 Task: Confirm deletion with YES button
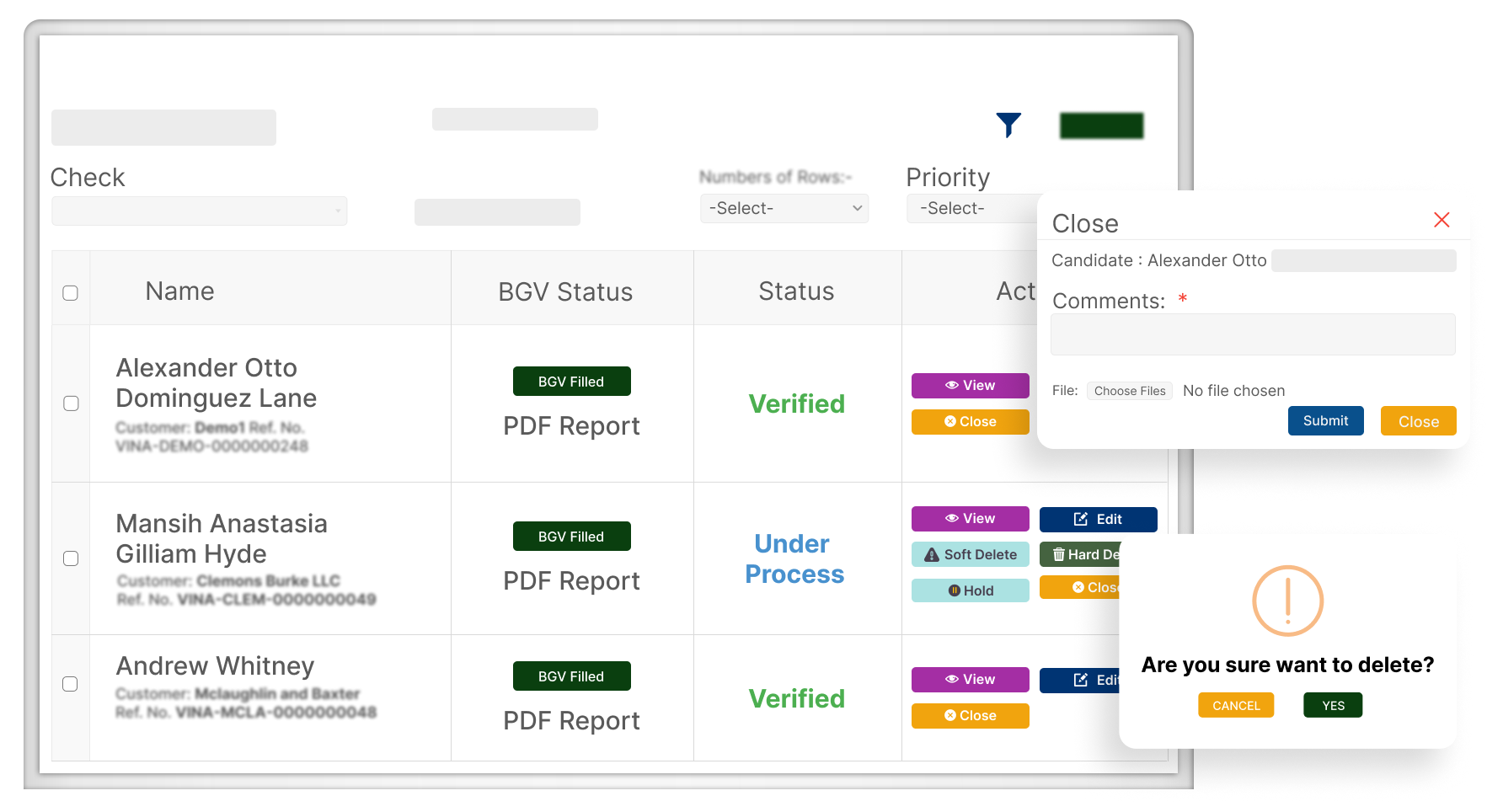pos(1332,706)
